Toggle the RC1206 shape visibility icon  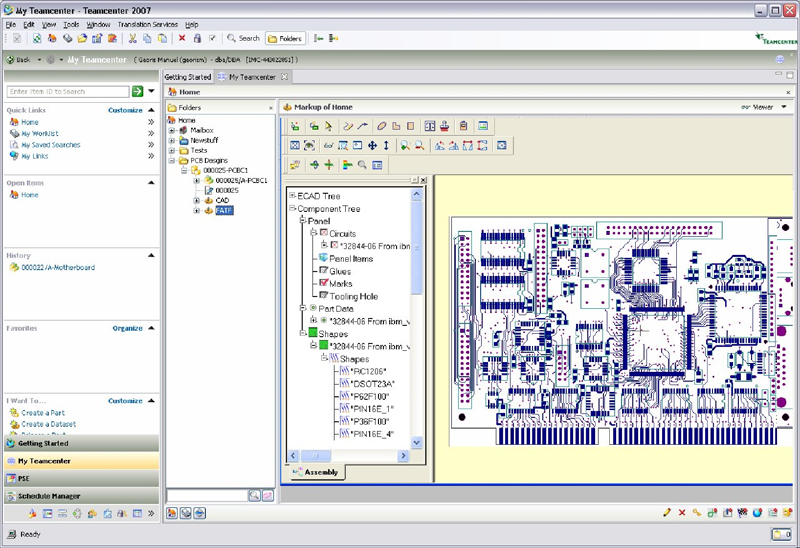345,371
